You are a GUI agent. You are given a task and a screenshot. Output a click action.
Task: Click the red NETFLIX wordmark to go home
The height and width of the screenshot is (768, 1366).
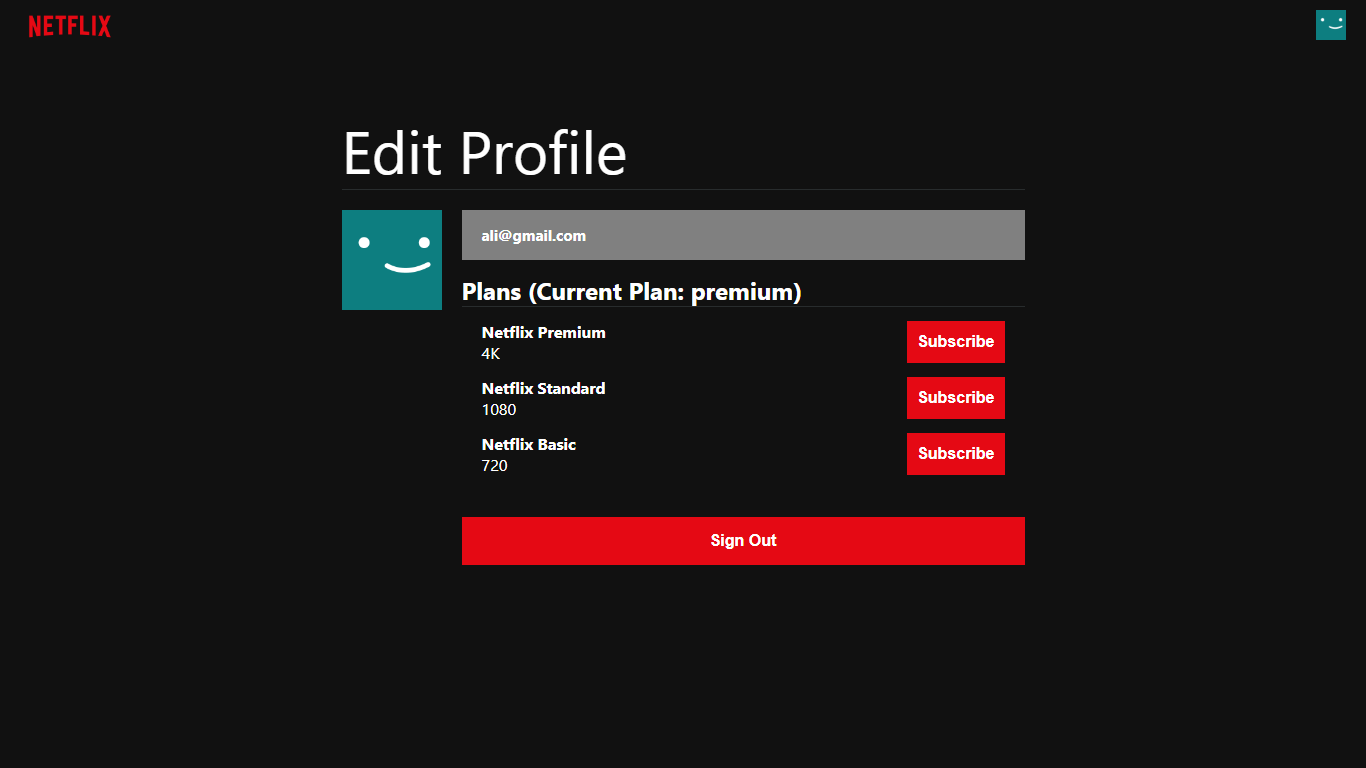pyautogui.click(x=69, y=26)
